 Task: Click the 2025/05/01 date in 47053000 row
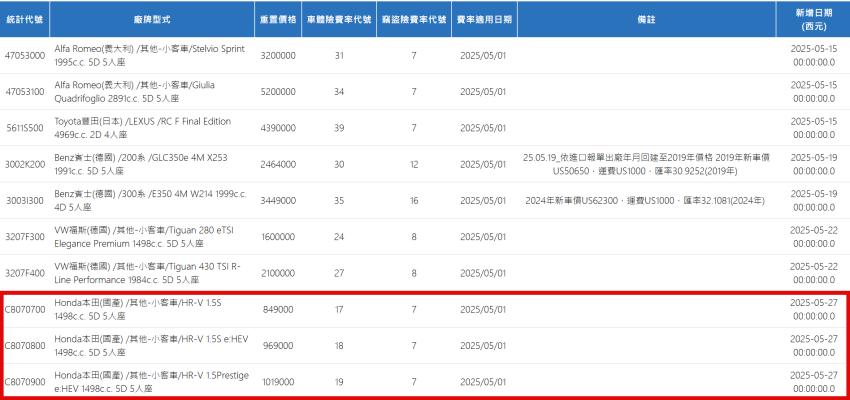[484, 55]
